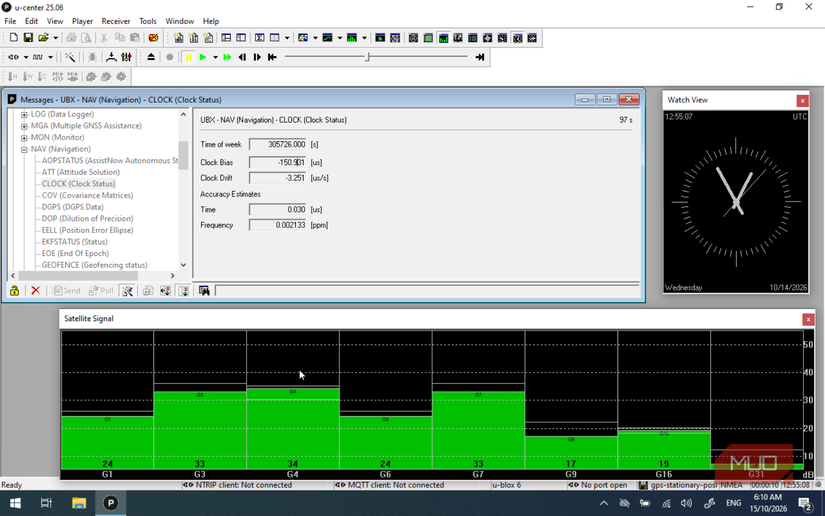The height and width of the screenshot is (516, 825).
Task: Toggle the yellow padlock lock icon
Action: (x=14, y=291)
